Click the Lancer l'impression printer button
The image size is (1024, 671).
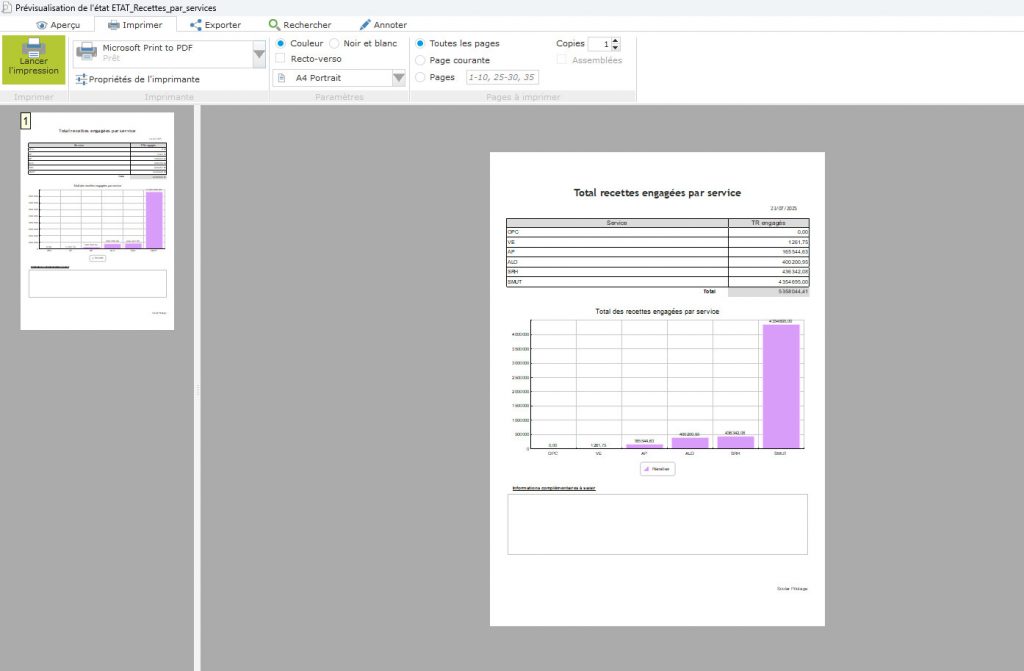pos(34,61)
